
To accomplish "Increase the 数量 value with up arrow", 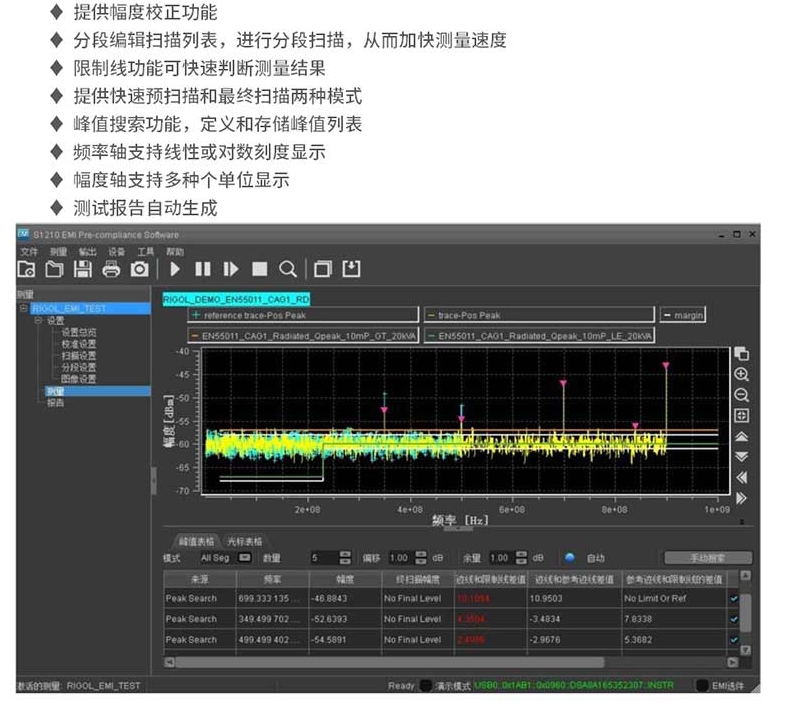I will coord(345,554).
